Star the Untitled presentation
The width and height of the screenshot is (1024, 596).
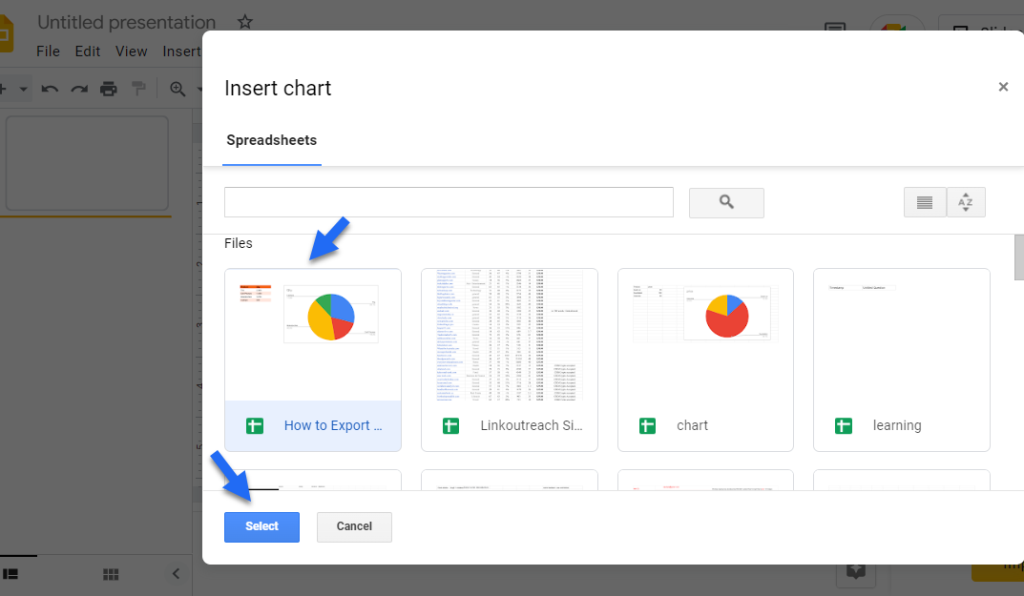[245, 22]
